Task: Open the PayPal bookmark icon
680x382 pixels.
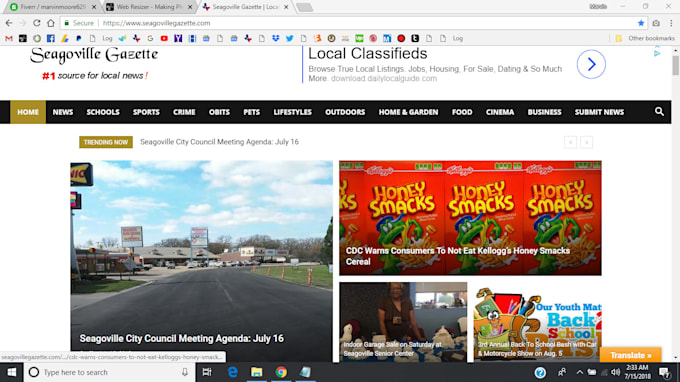Action: click(x=78, y=39)
